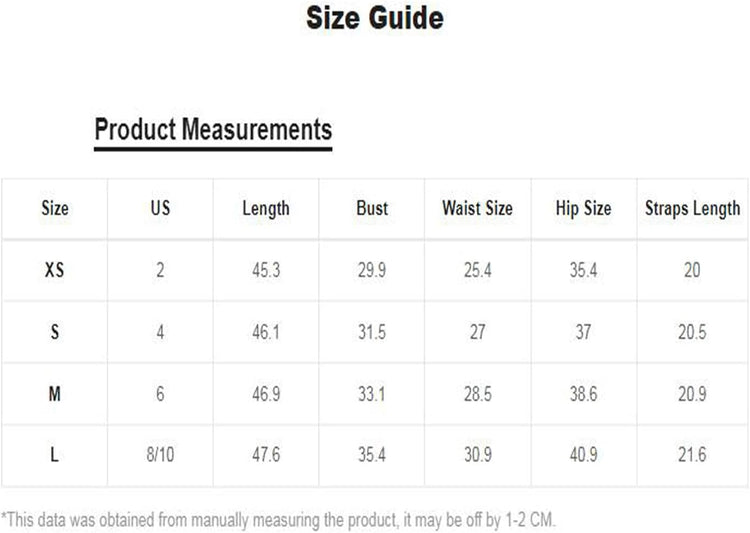Image resolution: width=750 pixels, height=533 pixels.
Task: Select the Straps Length column header
Action: 692,208
